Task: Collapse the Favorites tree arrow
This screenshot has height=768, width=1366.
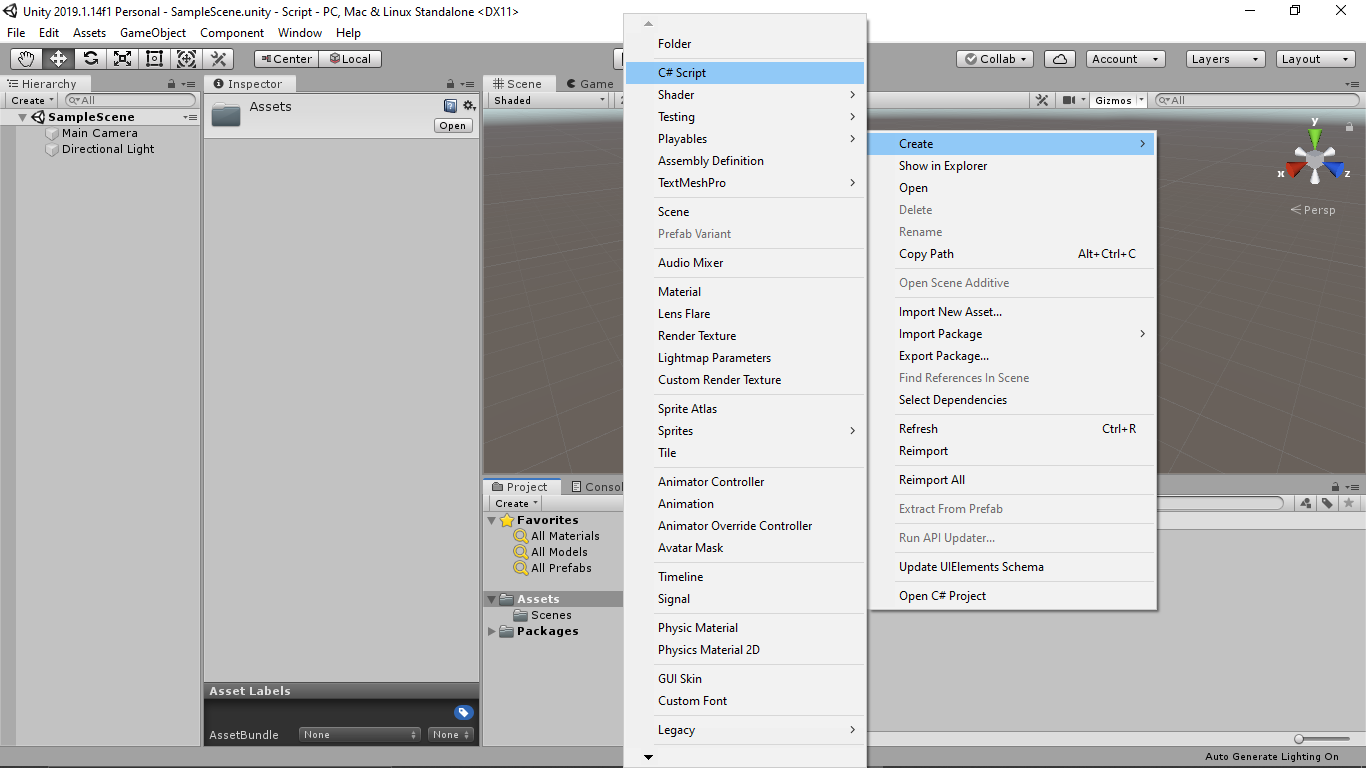Action: pos(491,520)
